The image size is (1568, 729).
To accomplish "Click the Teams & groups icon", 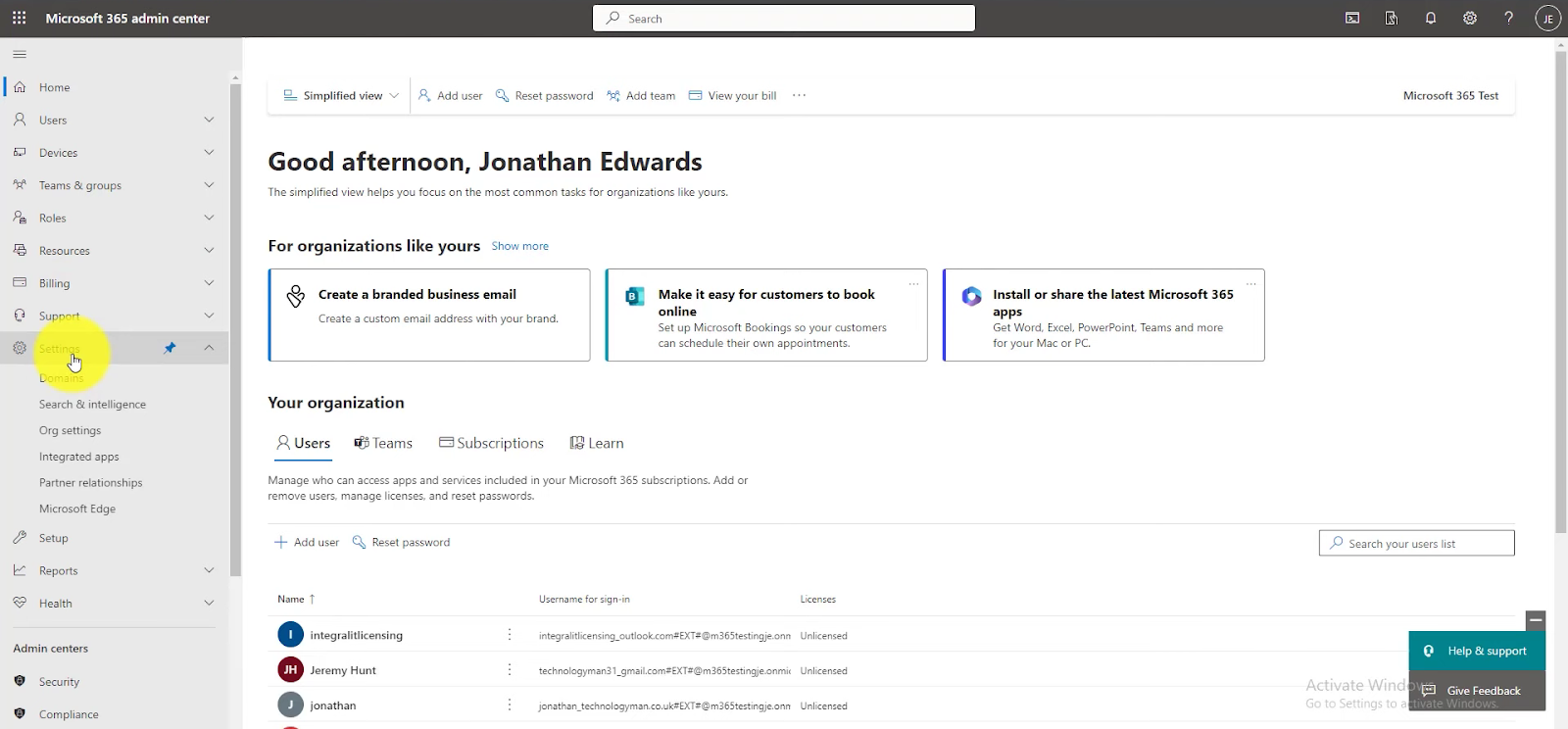I will pos(20,184).
